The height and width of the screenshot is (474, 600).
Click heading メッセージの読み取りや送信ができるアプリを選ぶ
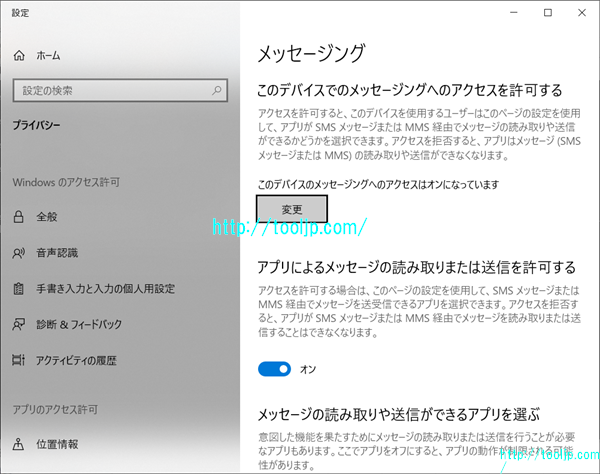398,415
